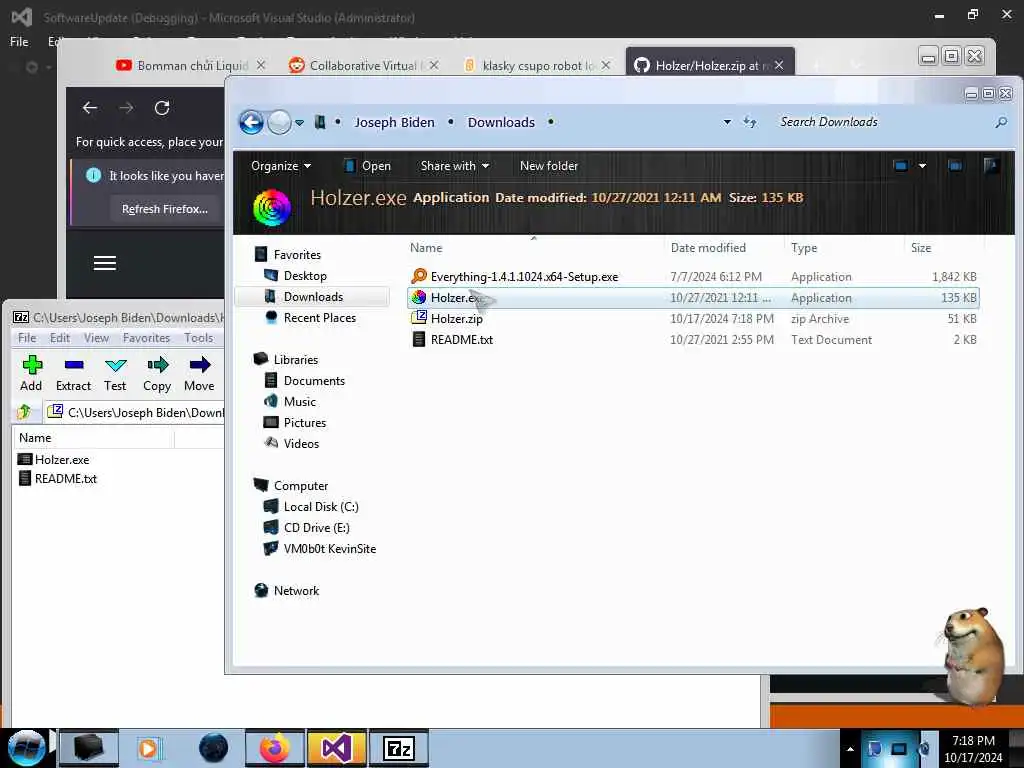Open the Organize dropdown menu
This screenshot has height=768, width=1024.
(x=281, y=166)
